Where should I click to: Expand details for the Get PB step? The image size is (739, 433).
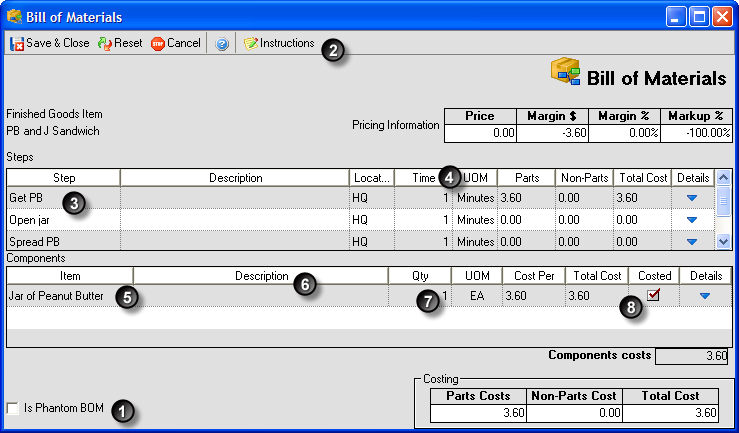pos(691,198)
